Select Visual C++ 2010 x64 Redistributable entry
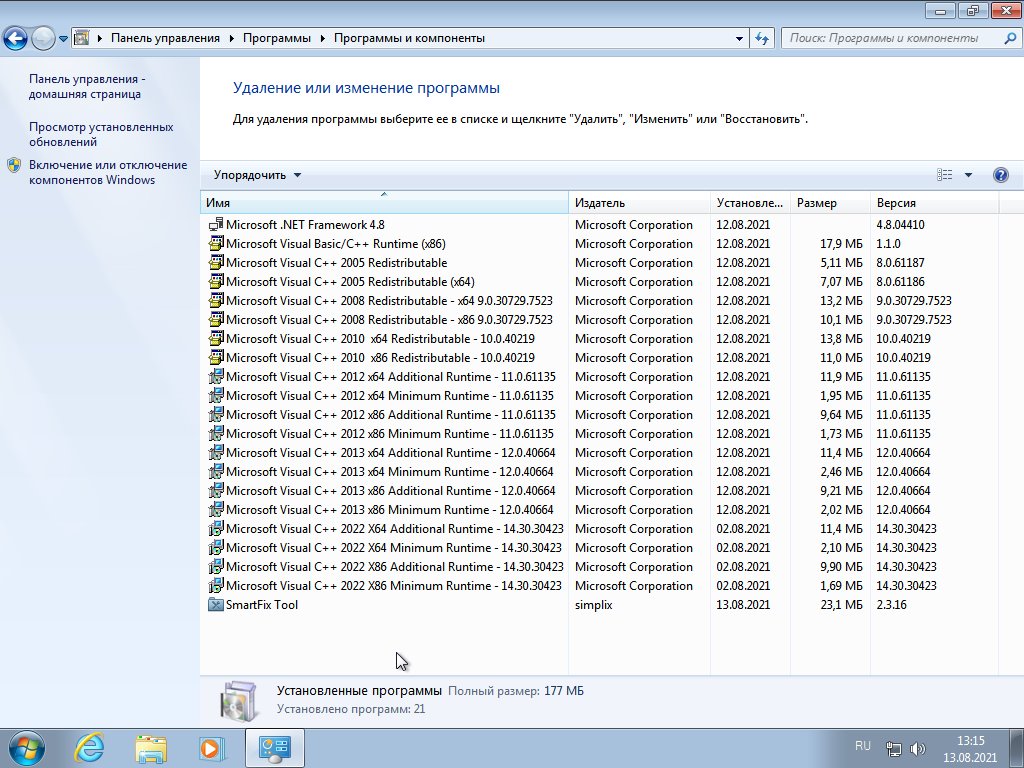The image size is (1024, 768). tap(380, 338)
